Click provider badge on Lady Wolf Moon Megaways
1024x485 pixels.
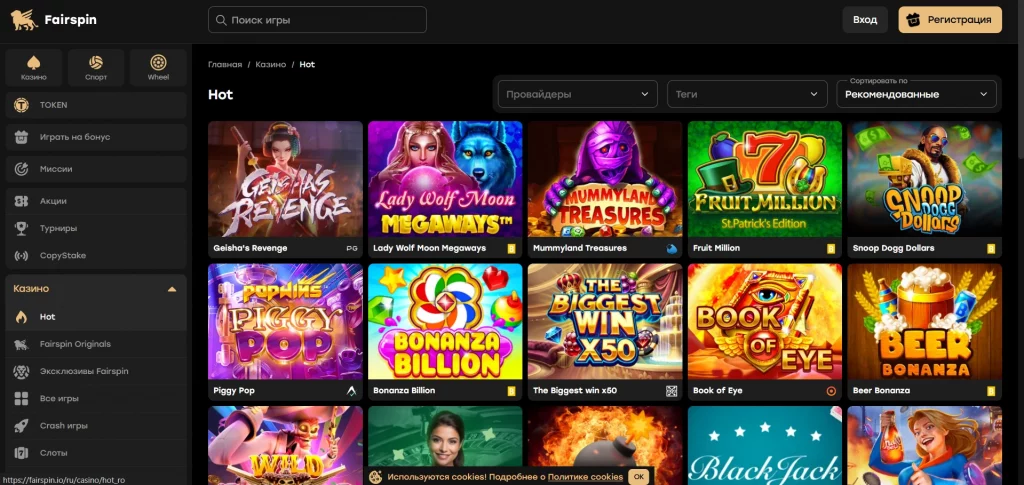point(512,249)
